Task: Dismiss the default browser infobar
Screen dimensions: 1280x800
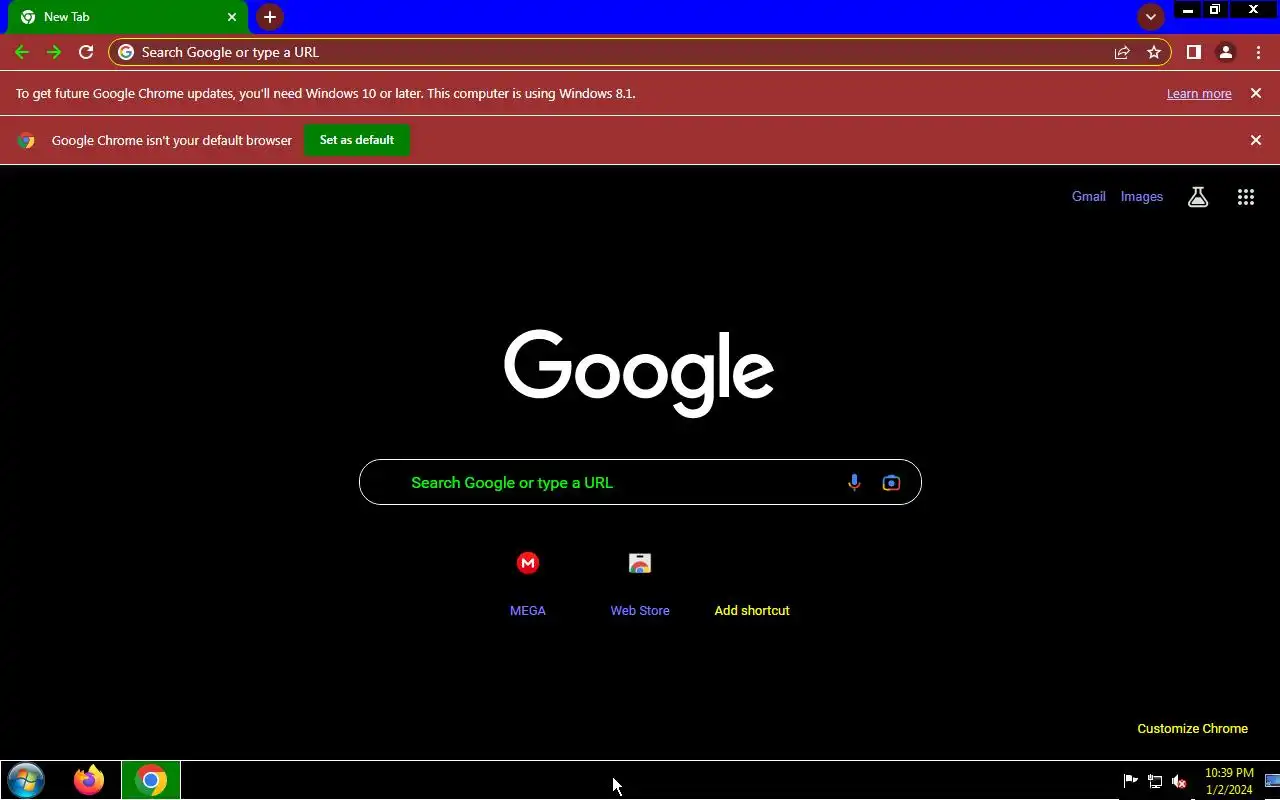Action: click(x=1256, y=140)
